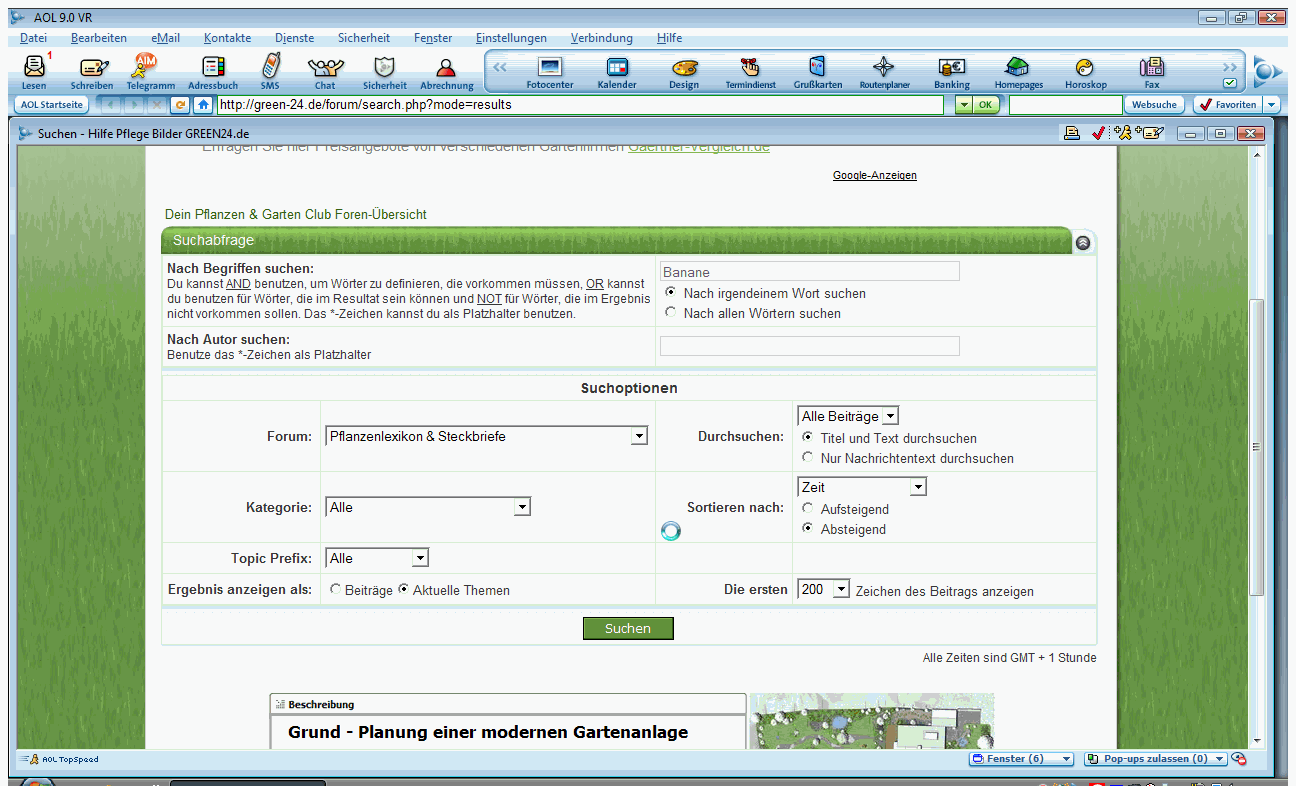Screen dimensions: 1296x786
Task: Expand the Forum dropdown list
Action: point(638,437)
